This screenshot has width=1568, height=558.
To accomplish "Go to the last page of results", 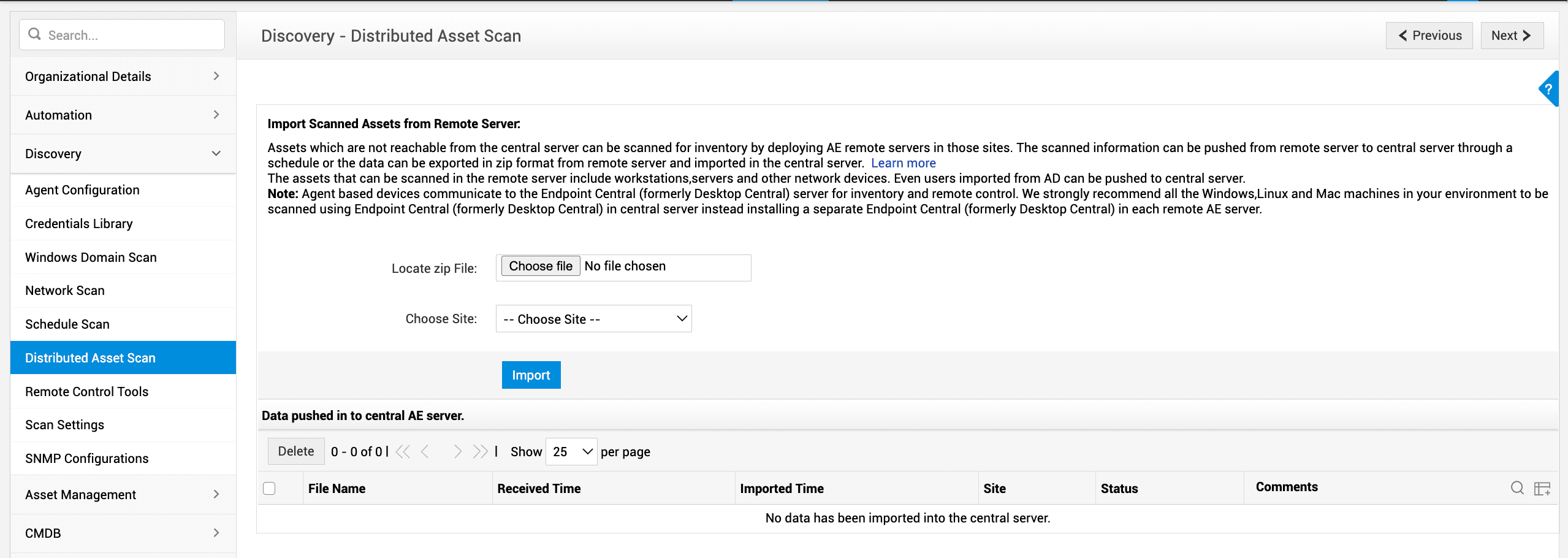I will tap(481, 452).
